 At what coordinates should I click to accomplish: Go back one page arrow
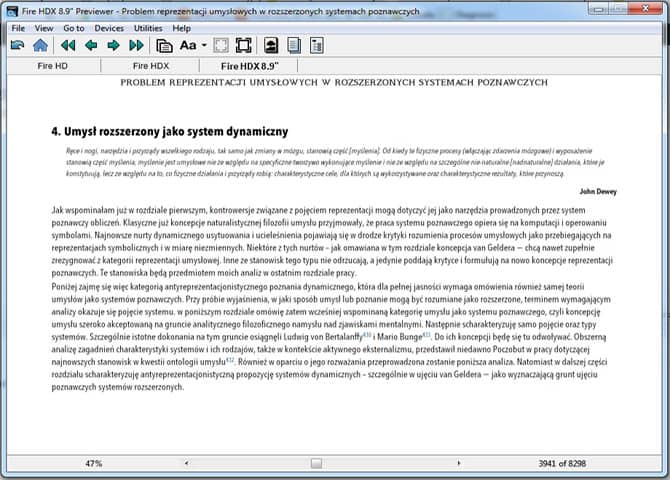pyautogui.click(x=91, y=45)
